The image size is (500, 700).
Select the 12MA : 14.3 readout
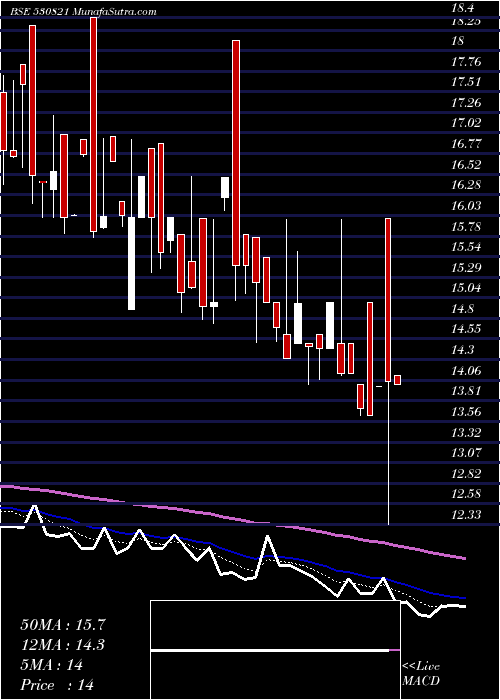pyautogui.click(x=63, y=645)
